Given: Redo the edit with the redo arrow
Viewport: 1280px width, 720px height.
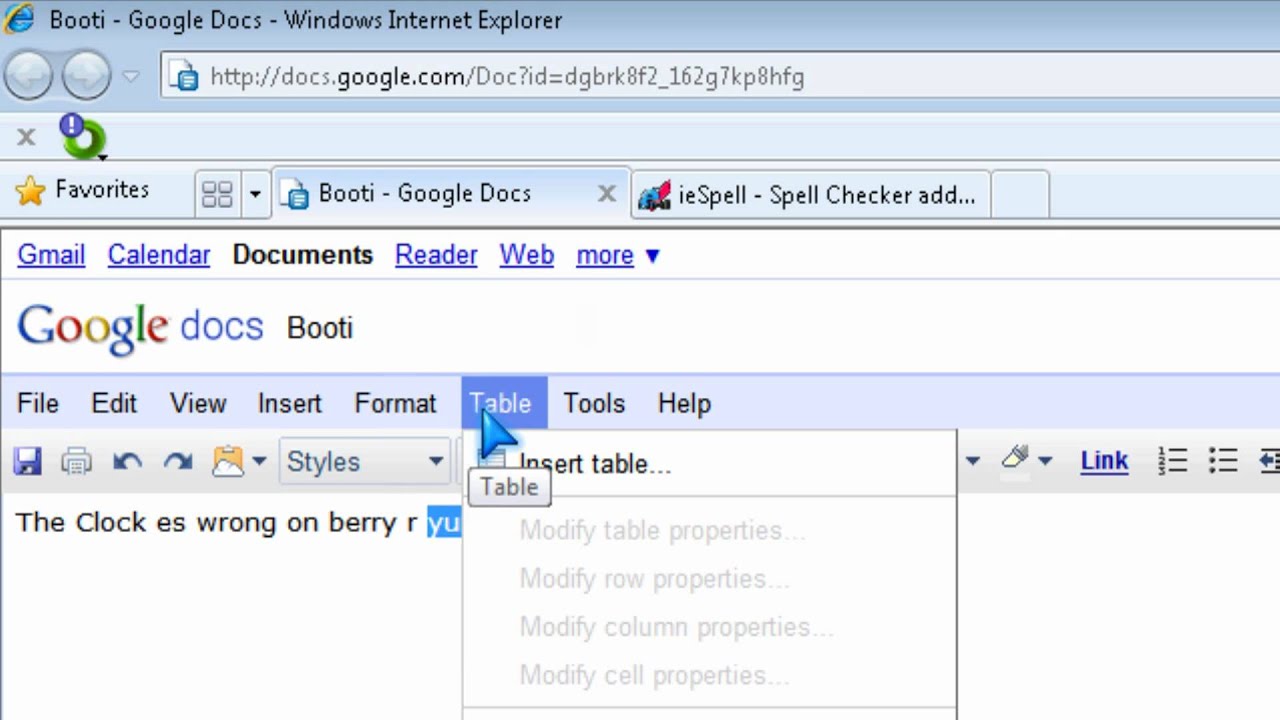Looking at the screenshot, I should 178,461.
